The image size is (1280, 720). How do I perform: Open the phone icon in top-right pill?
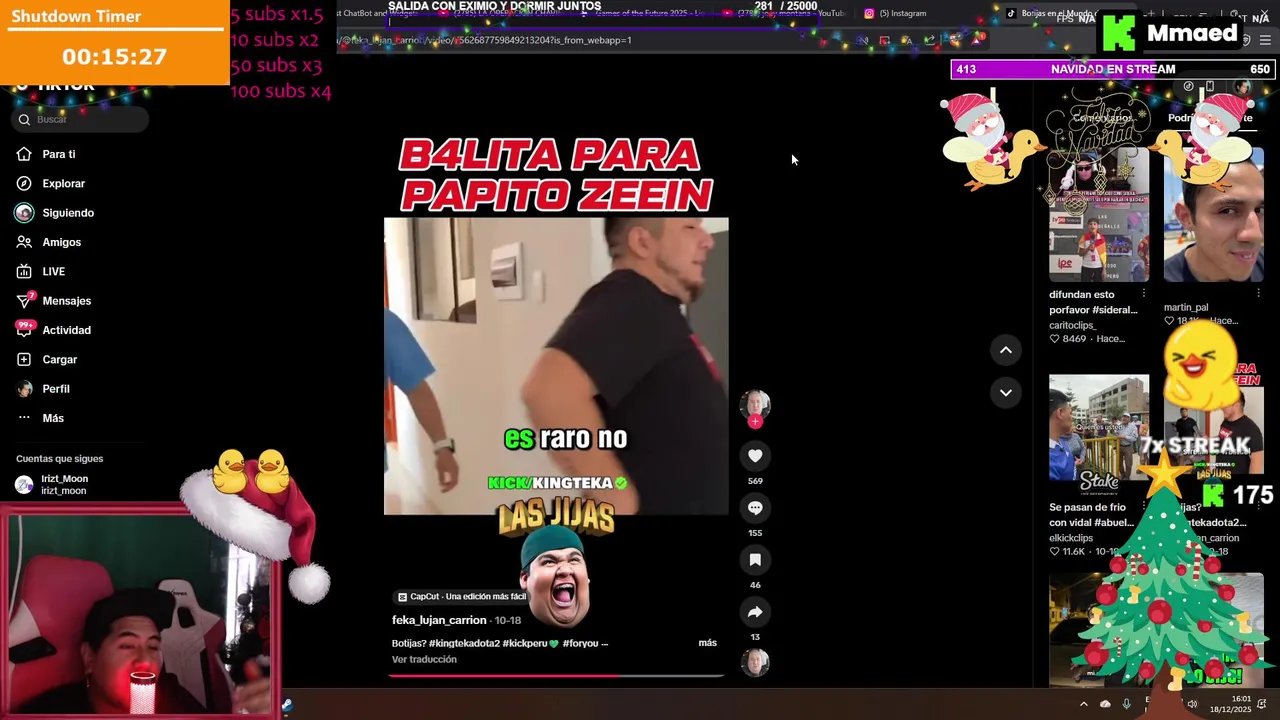tap(1209, 87)
